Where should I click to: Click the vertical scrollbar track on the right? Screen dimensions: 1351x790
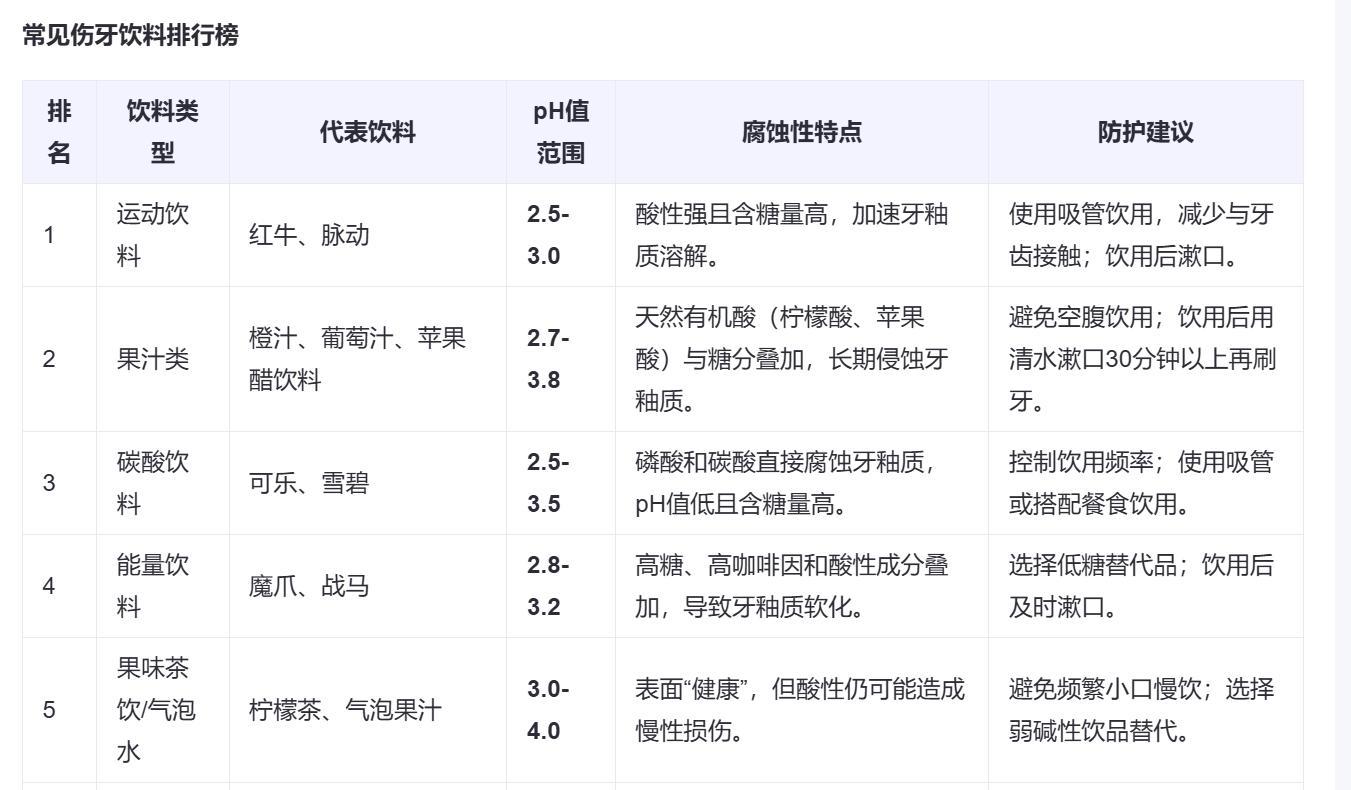(1343, 400)
